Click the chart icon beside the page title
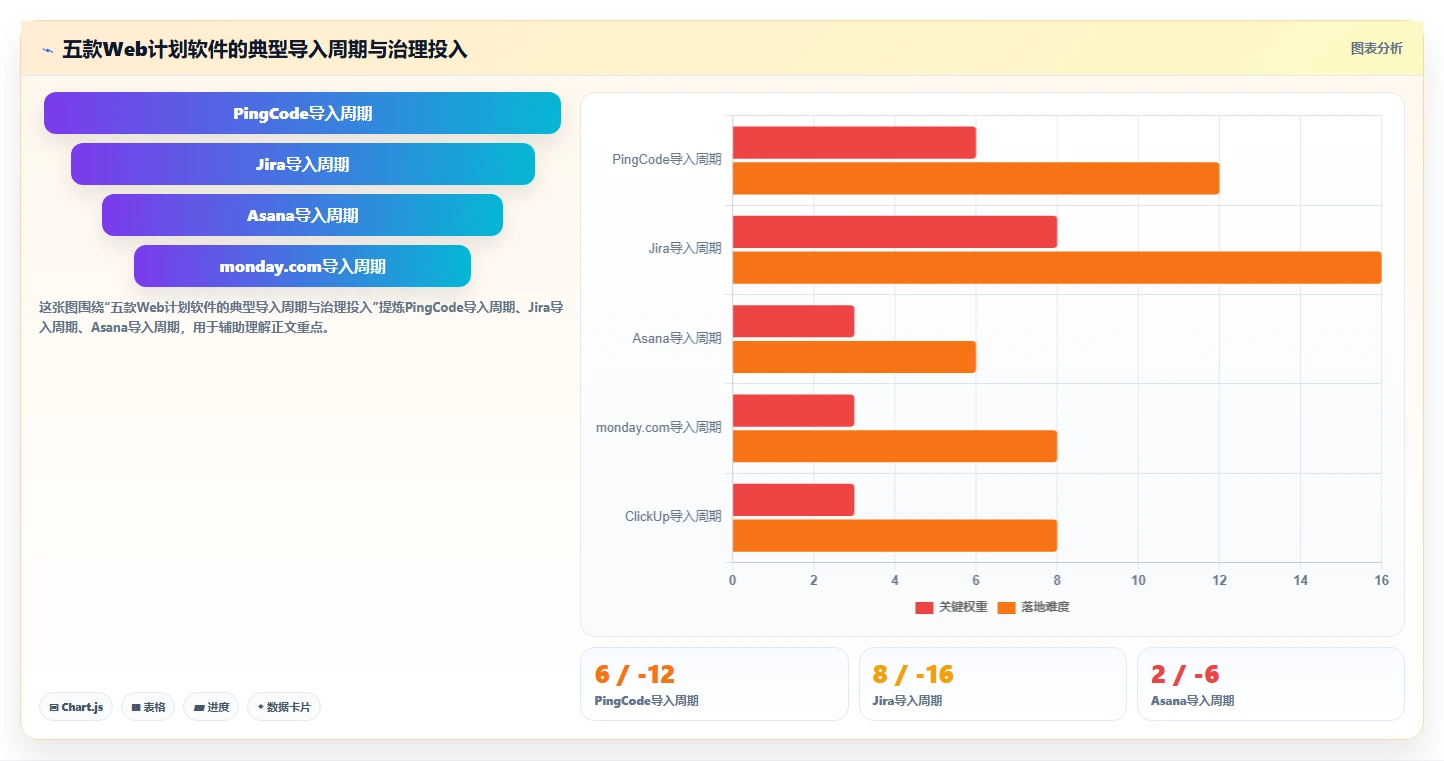Viewport: 1444px width, 761px height. click(47, 50)
